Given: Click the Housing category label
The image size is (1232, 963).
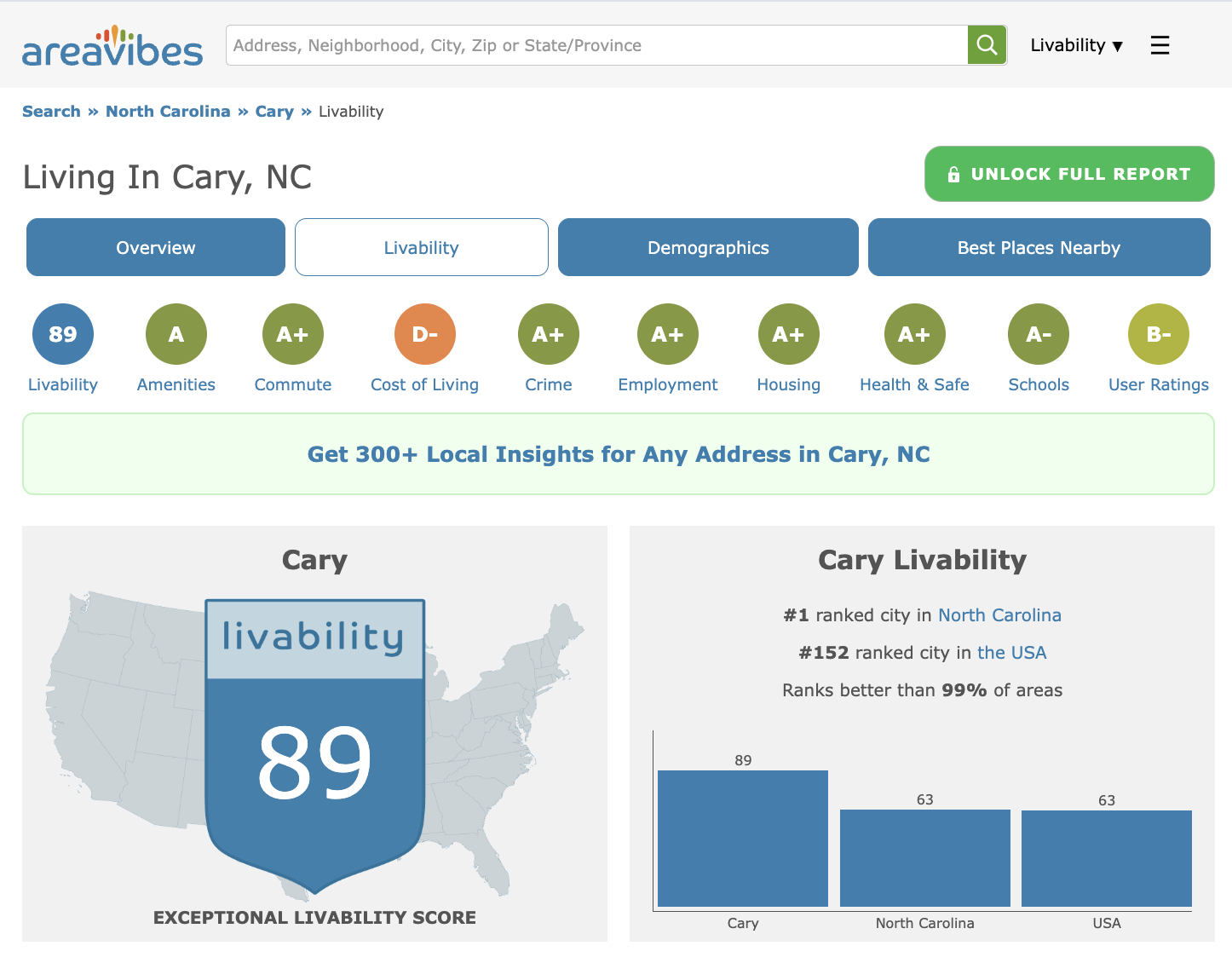Looking at the screenshot, I should [789, 384].
